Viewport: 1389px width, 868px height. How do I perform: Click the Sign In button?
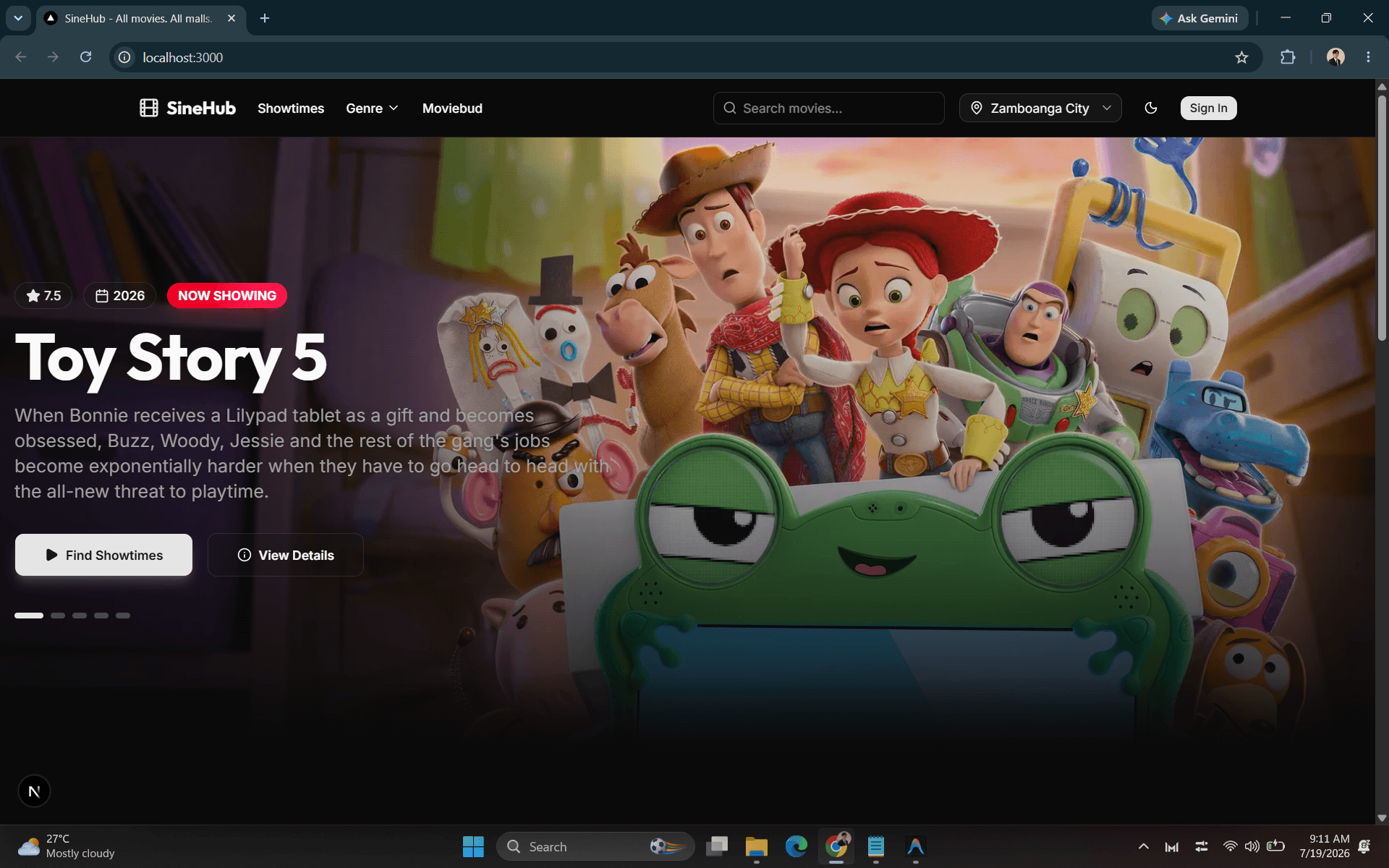[1208, 108]
